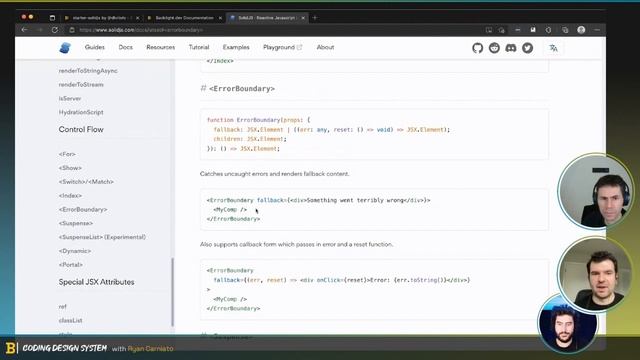Go back with browser back arrow
Screen dimensions: 640x360
(x=24, y=30)
